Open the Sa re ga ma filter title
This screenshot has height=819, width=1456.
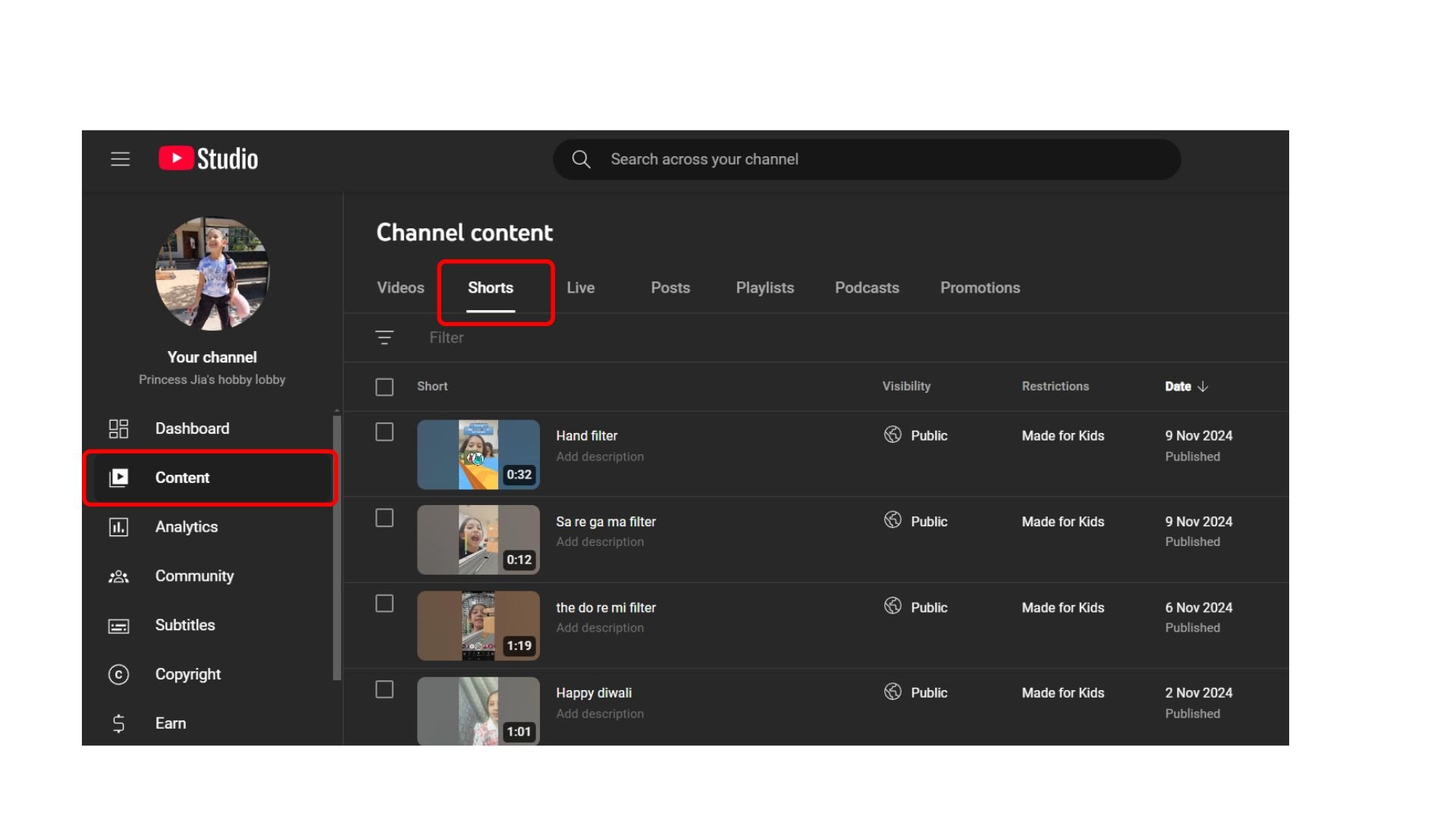point(605,522)
